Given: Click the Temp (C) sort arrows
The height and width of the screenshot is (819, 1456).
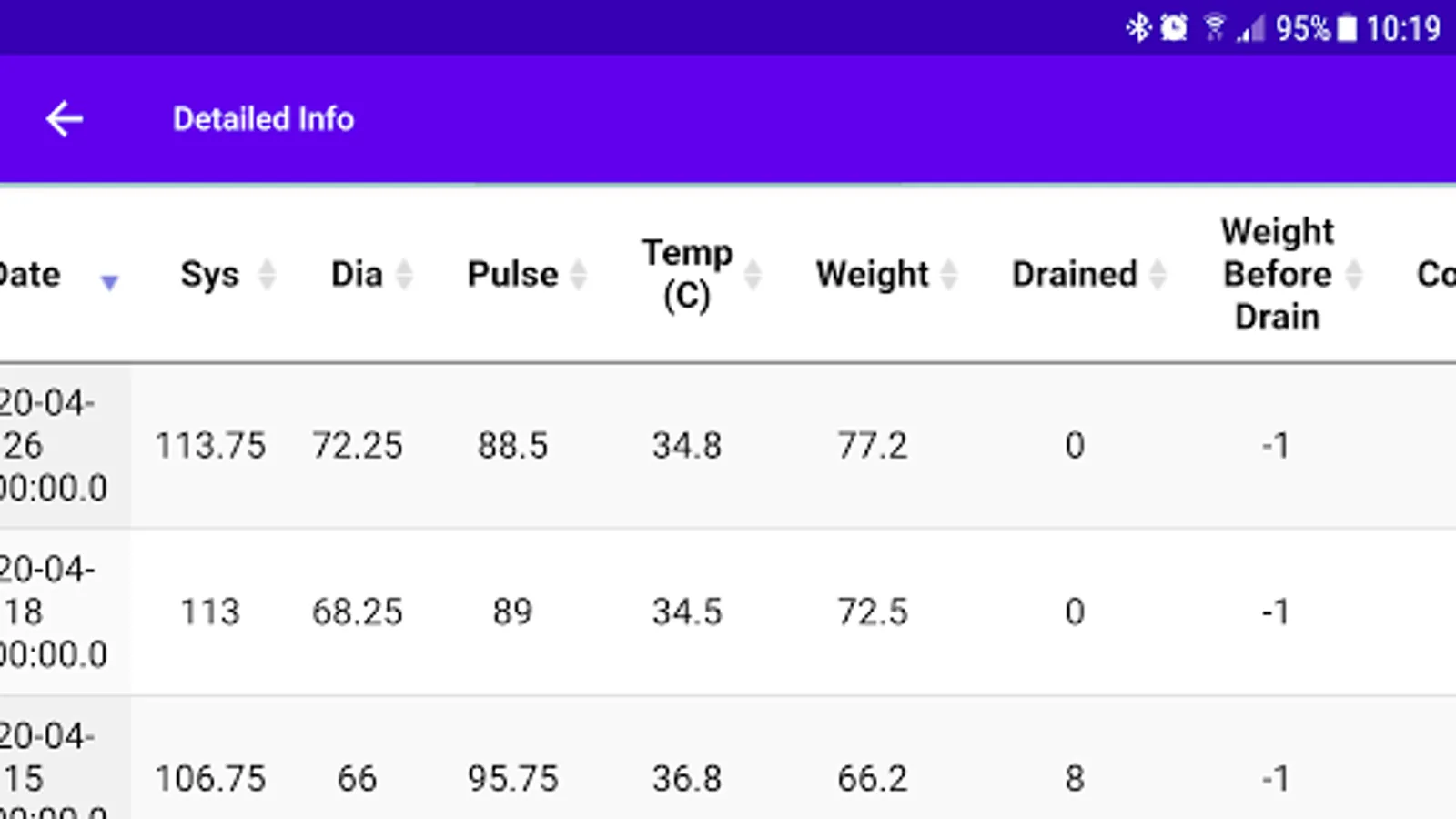Looking at the screenshot, I should pyautogui.click(x=753, y=274).
